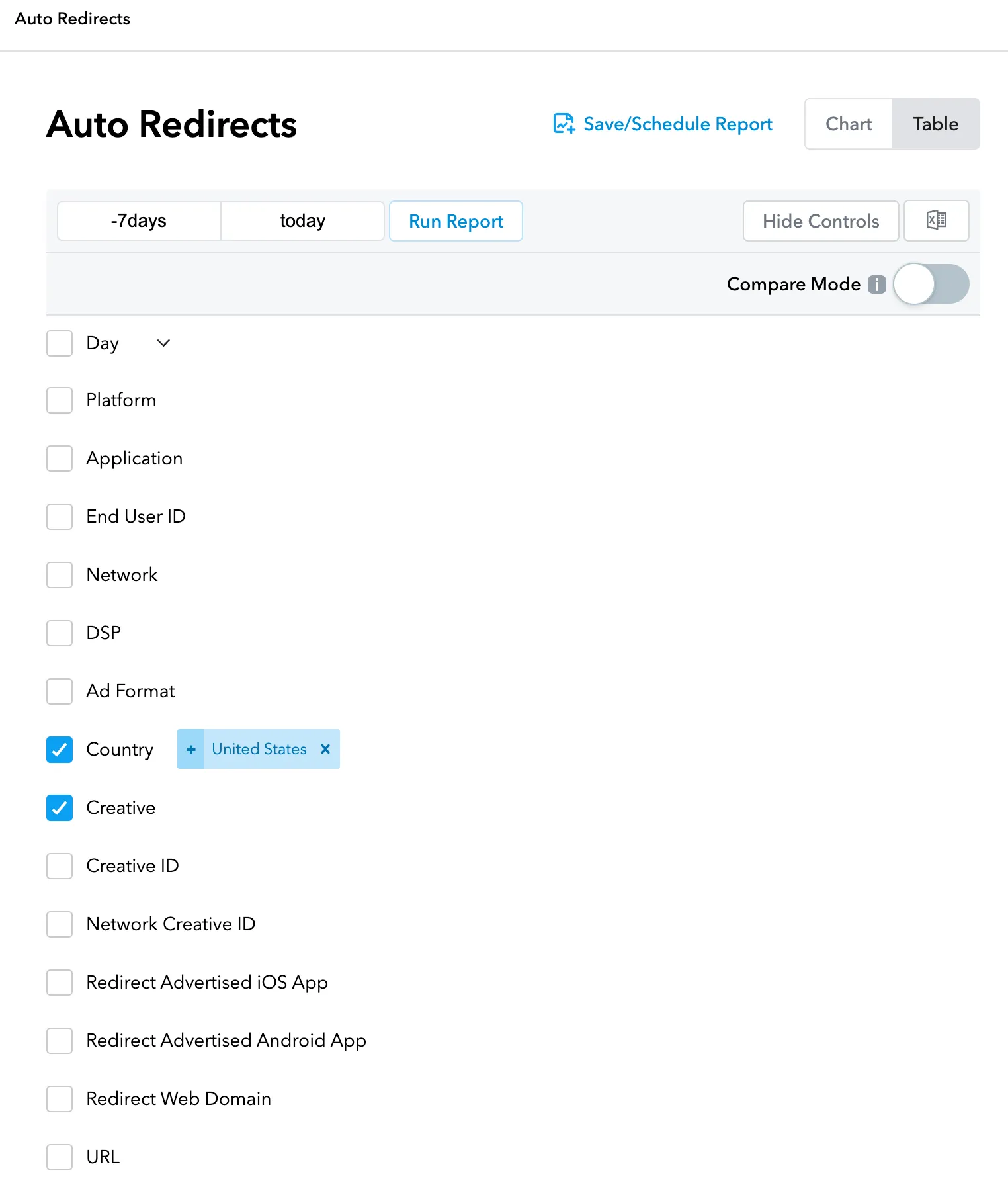Image resolution: width=1008 pixels, height=1187 pixels.
Task: Uncheck the Creative dimension
Action: coord(60,807)
